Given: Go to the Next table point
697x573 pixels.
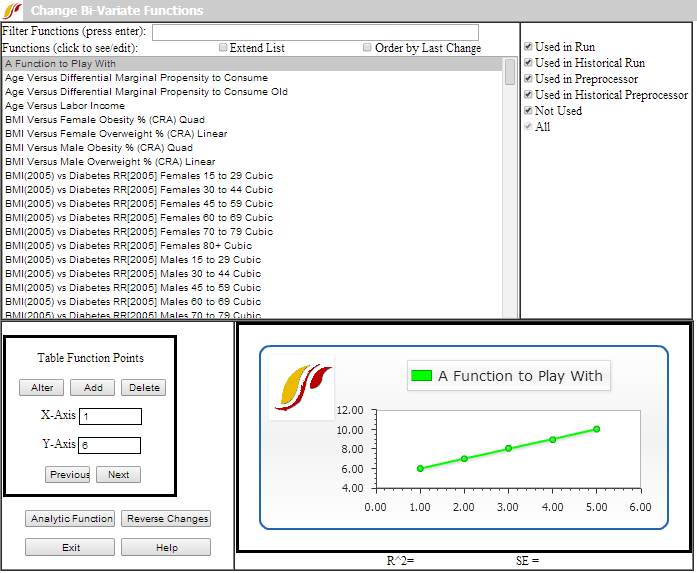Looking at the screenshot, I should tap(118, 475).
